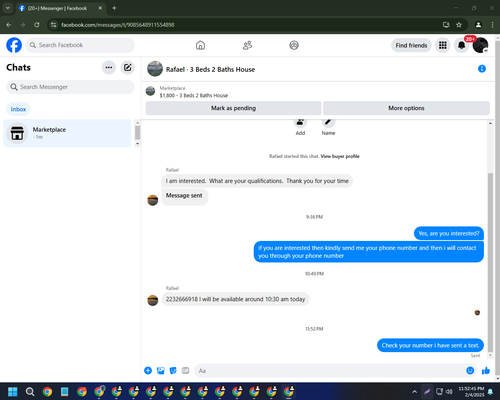Click the Aa message input field
500x400 pixels.
click(x=330, y=371)
